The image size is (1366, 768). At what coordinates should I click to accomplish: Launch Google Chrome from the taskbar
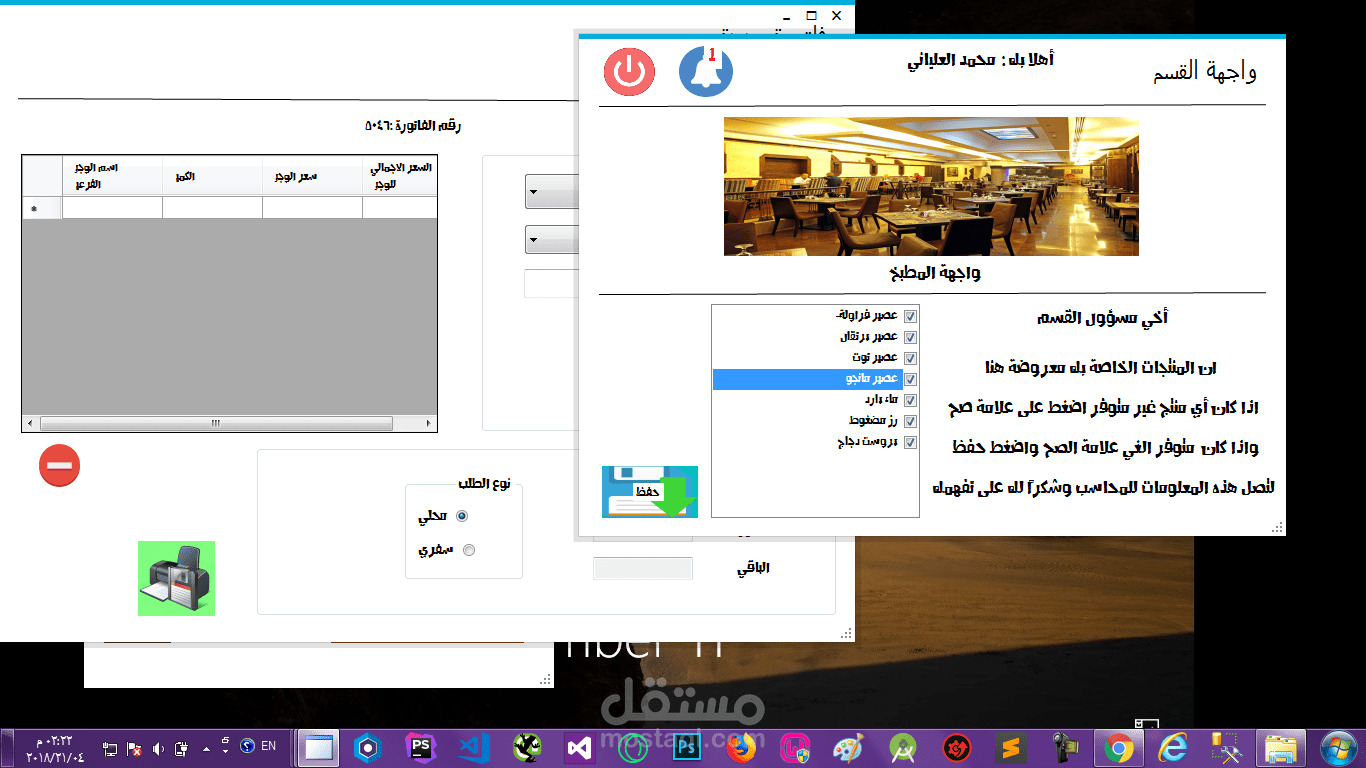[x=1118, y=747]
